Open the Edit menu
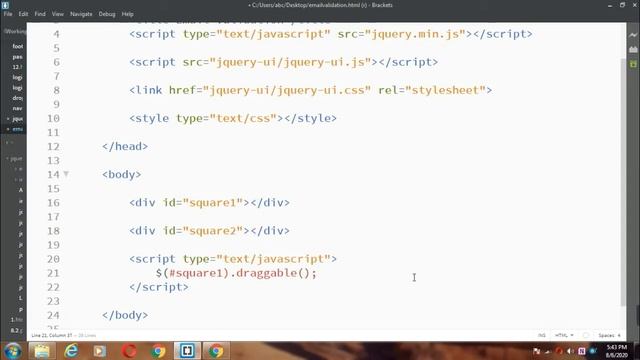This screenshot has height=360, width=640. click(23, 14)
